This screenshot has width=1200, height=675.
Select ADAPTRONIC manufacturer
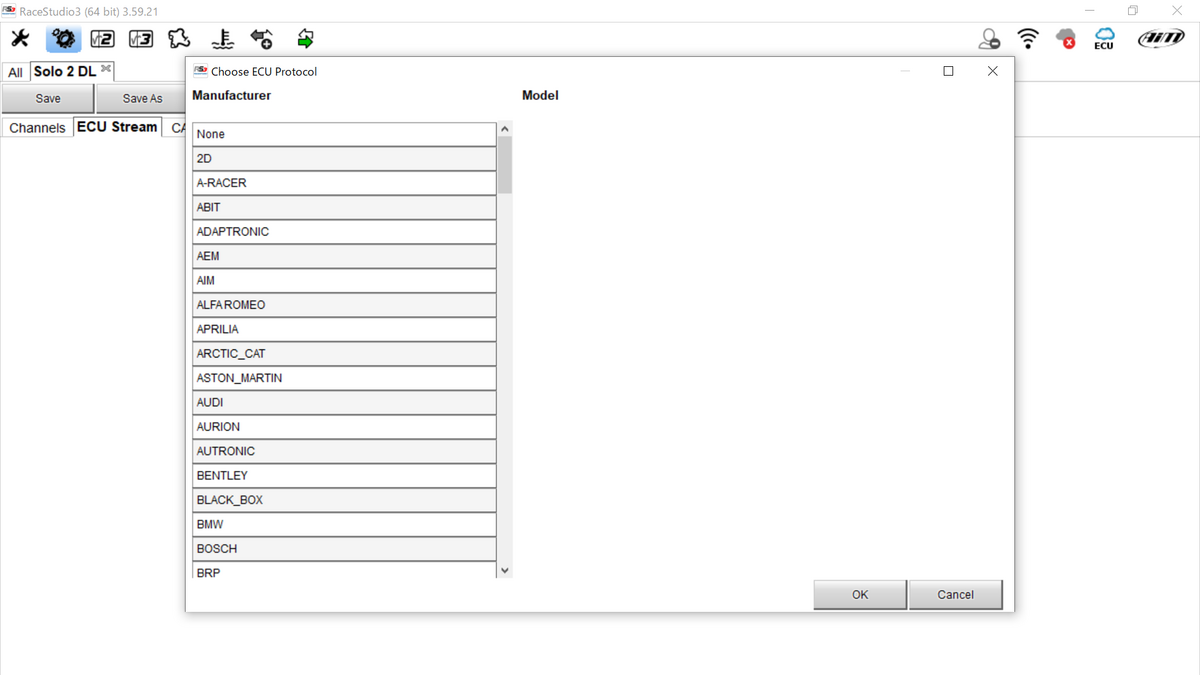tap(344, 232)
